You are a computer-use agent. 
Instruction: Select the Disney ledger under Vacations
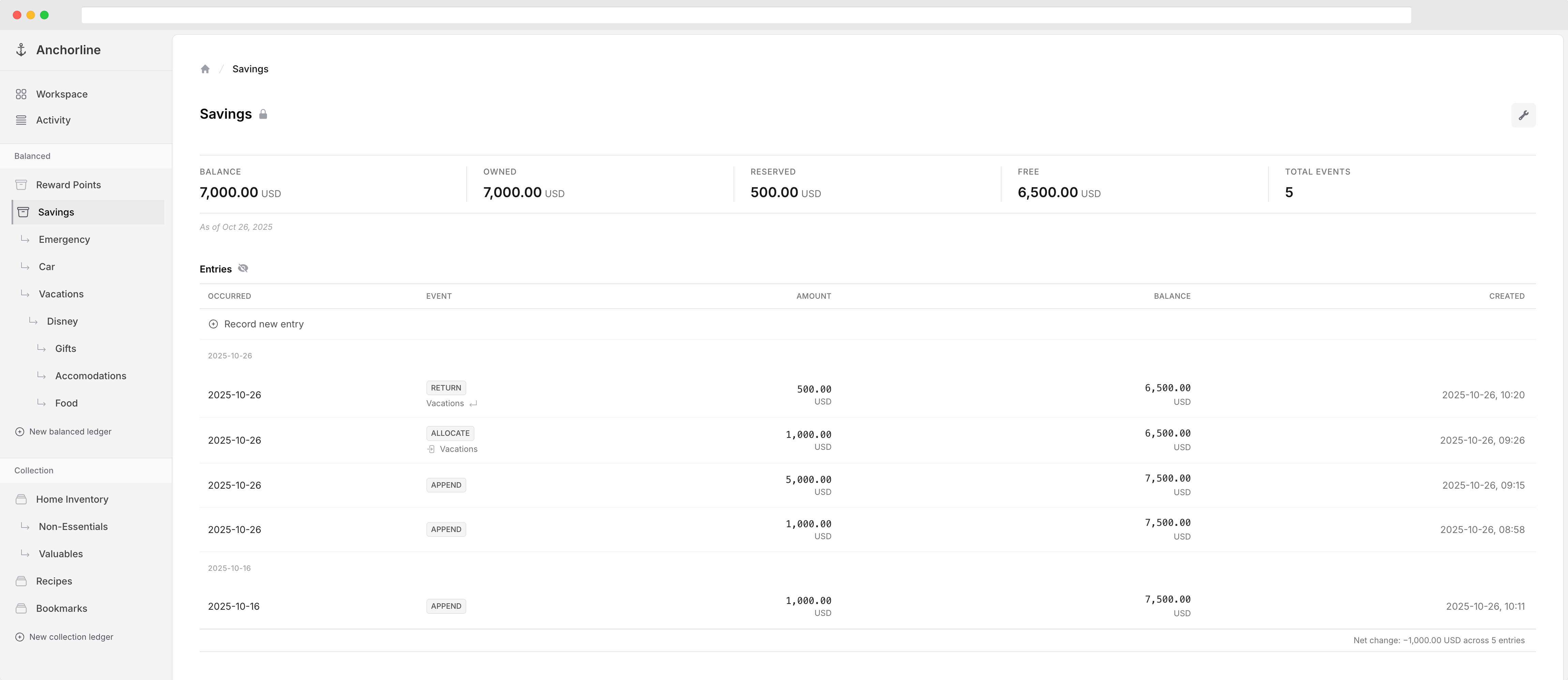click(62, 321)
